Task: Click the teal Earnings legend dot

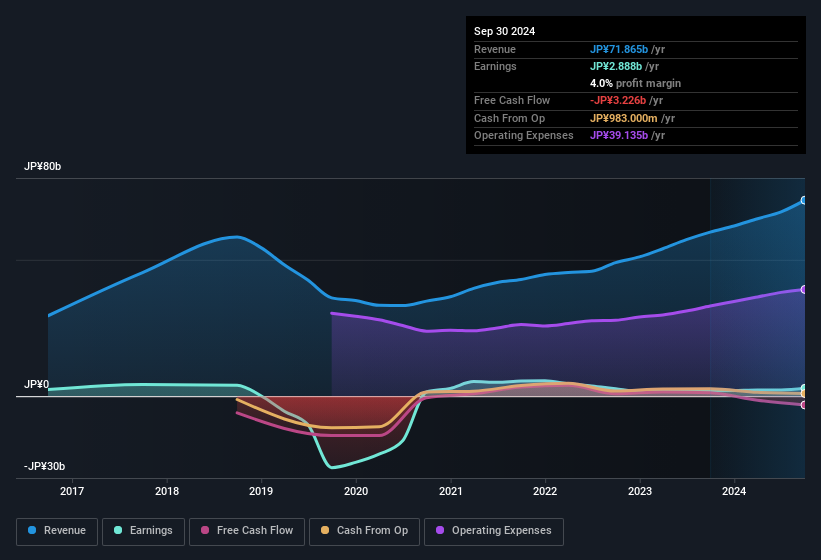Action: (119, 531)
